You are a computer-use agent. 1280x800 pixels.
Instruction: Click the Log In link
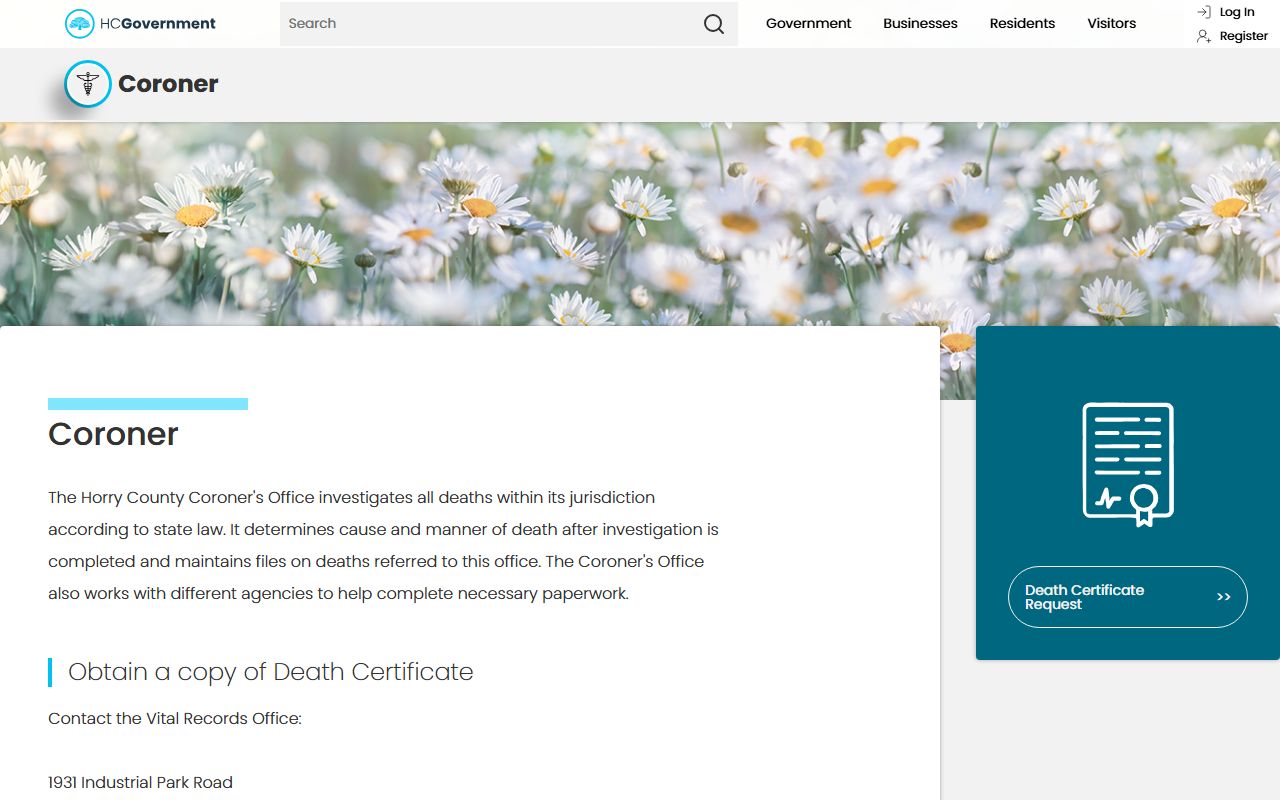click(x=1237, y=12)
